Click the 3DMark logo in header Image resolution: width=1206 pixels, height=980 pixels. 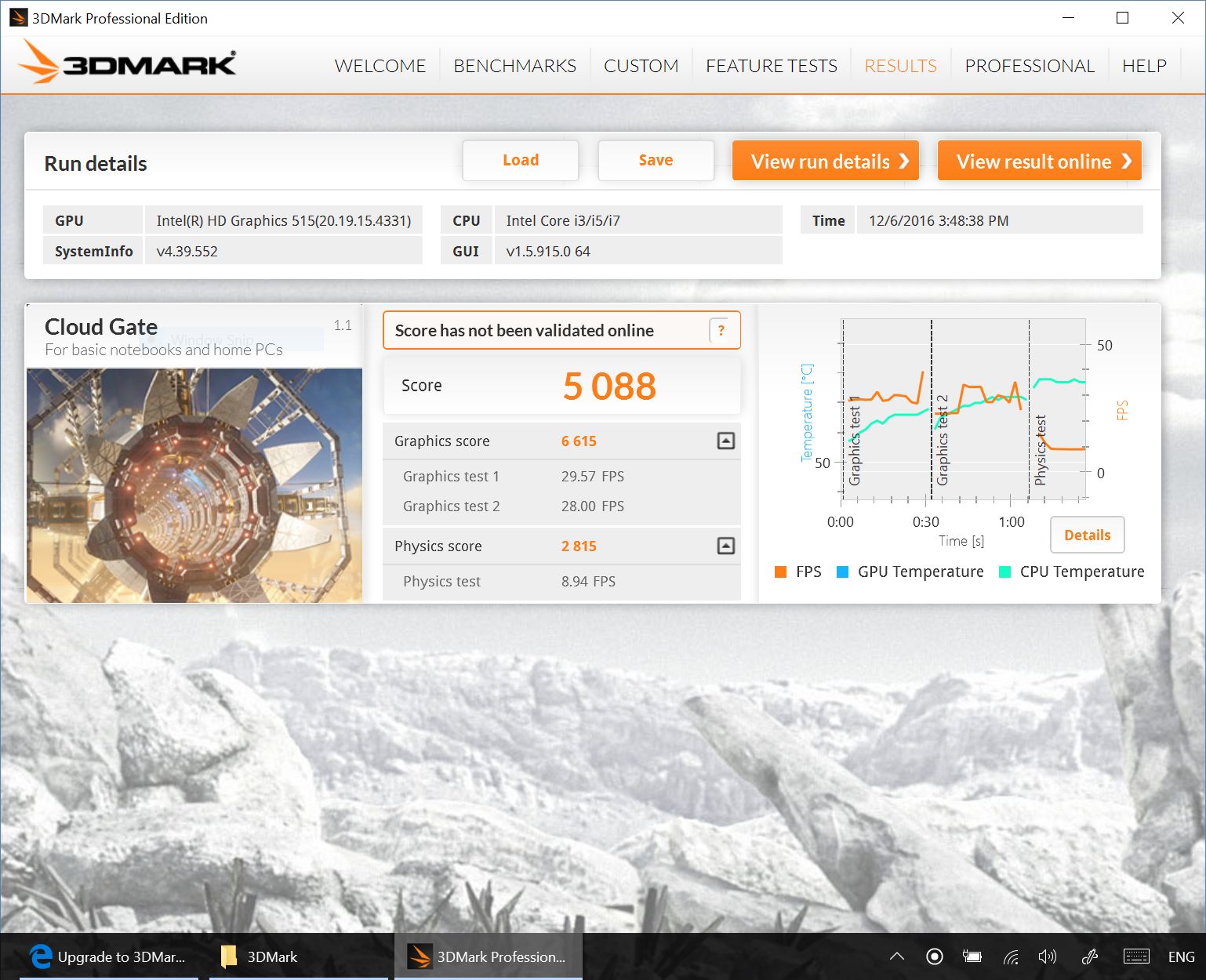pyautogui.click(x=127, y=63)
